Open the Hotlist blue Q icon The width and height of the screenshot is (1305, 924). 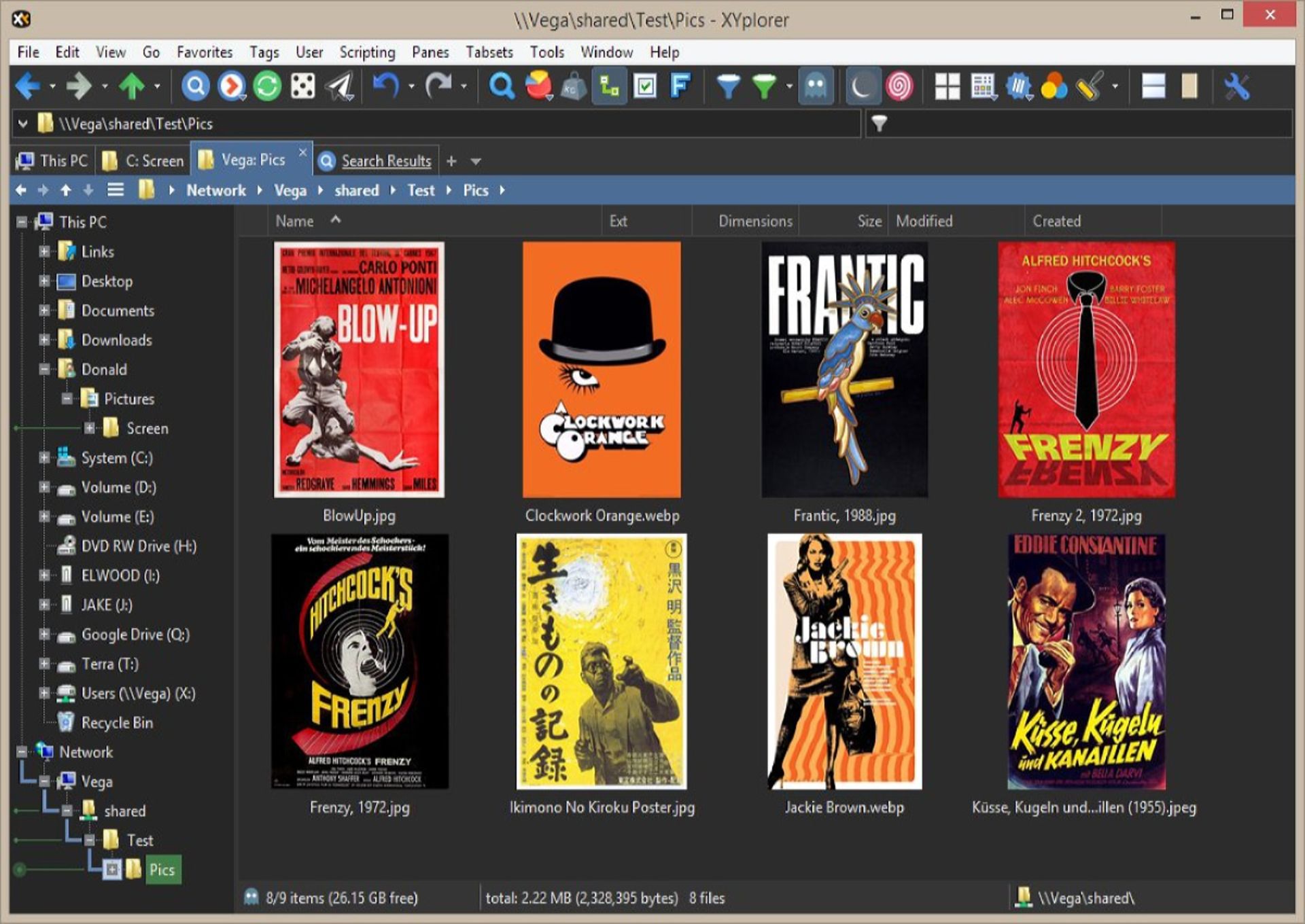pos(195,86)
